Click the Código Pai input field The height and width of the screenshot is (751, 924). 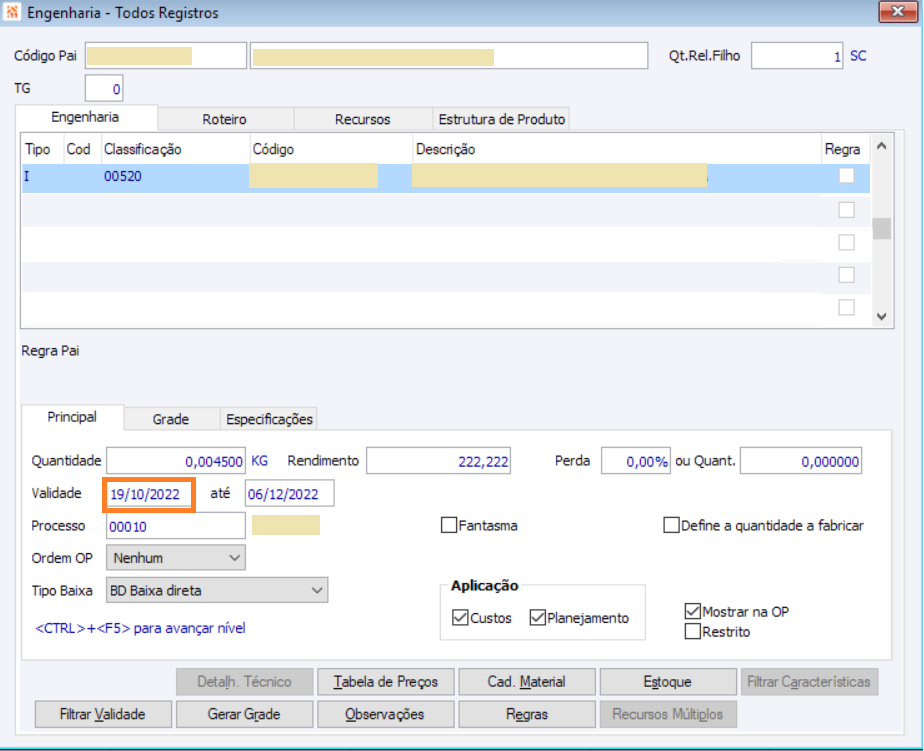coord(166,55)
